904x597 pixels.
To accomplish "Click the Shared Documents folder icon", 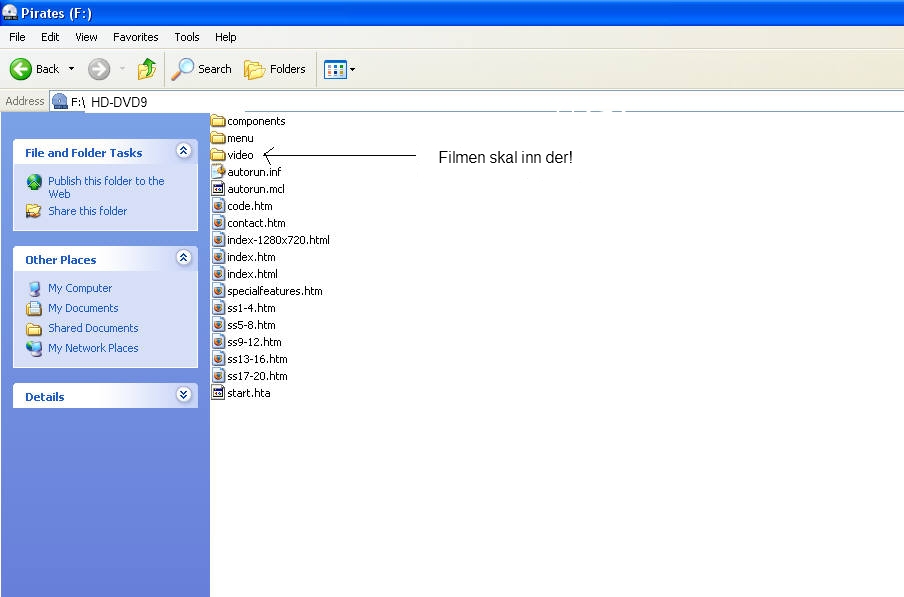I will coord(34,329).
